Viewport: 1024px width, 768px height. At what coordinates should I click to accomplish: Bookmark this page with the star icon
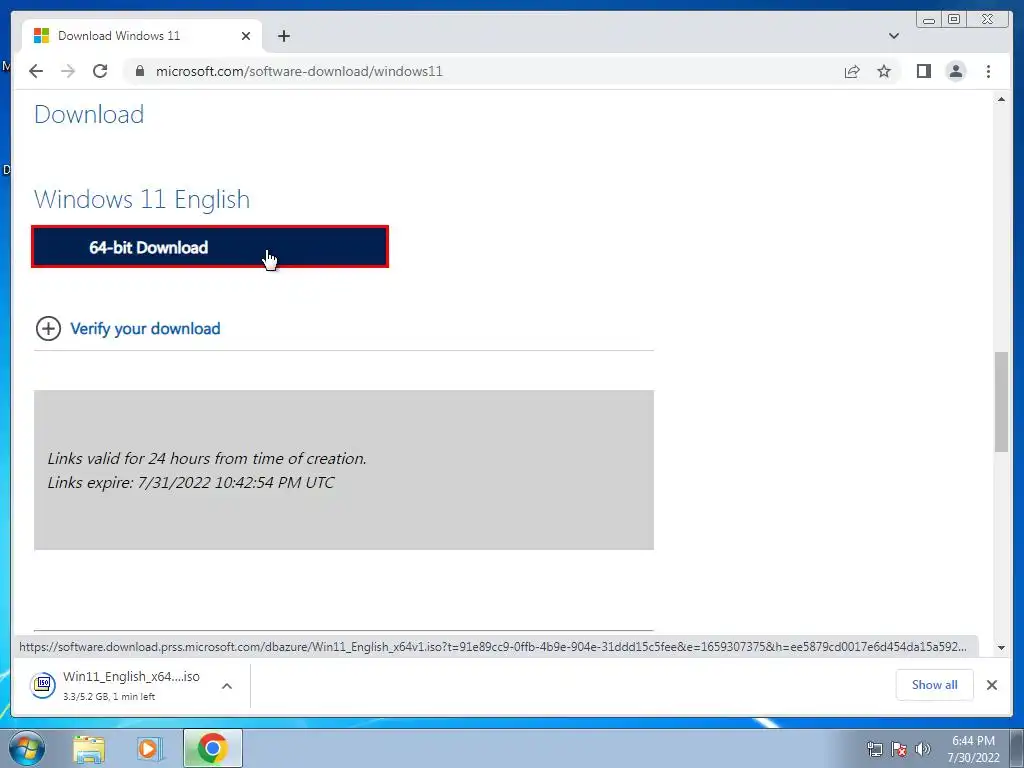884,71
